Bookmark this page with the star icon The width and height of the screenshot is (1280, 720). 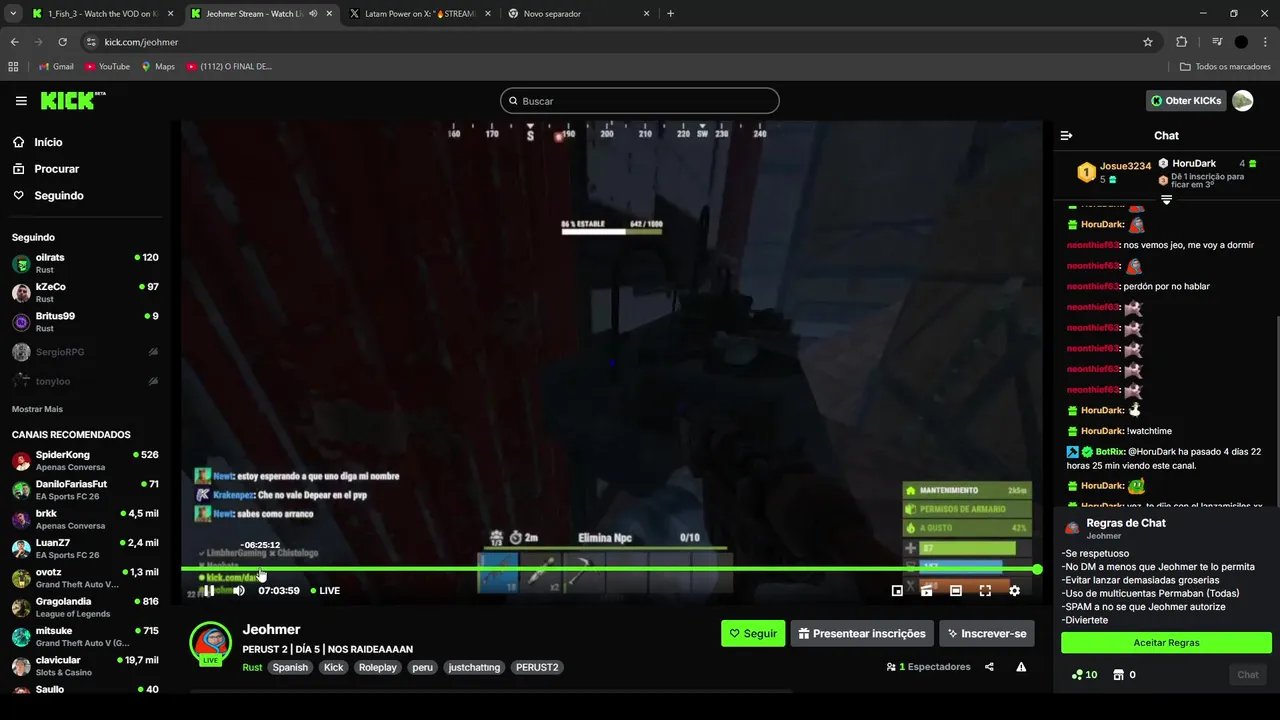(x=1148, y=42)
